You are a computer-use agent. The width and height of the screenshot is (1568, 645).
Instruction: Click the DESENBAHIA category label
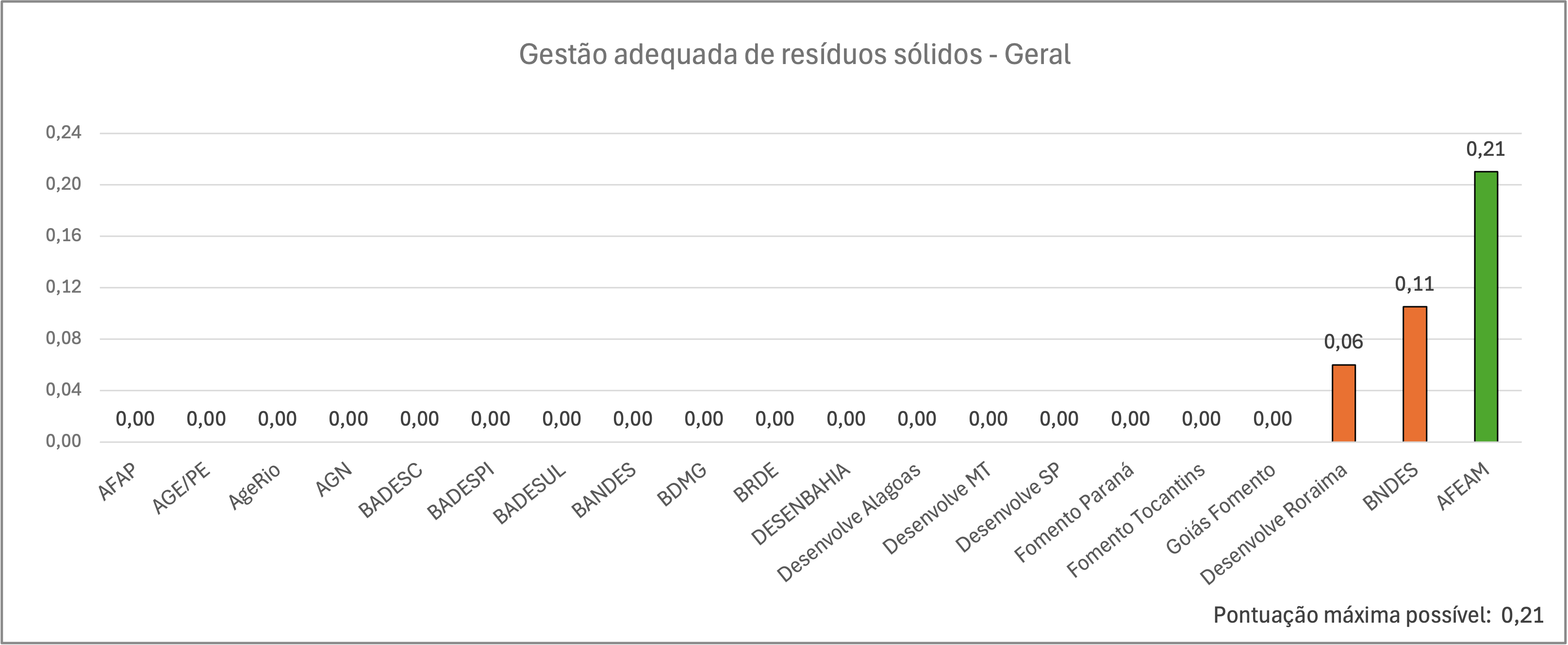800,504
